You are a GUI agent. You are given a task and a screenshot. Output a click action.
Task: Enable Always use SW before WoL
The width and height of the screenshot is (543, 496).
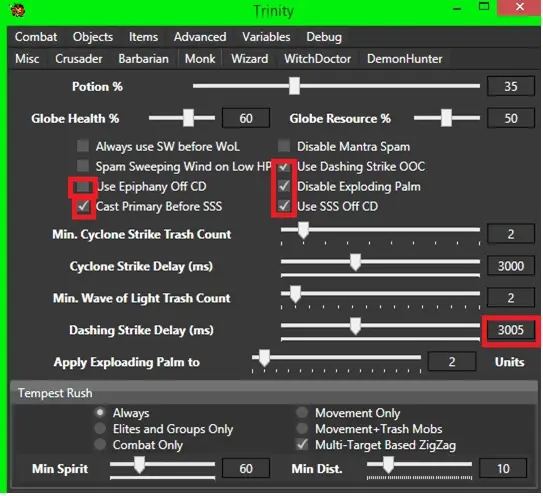(x=83, y=146)
